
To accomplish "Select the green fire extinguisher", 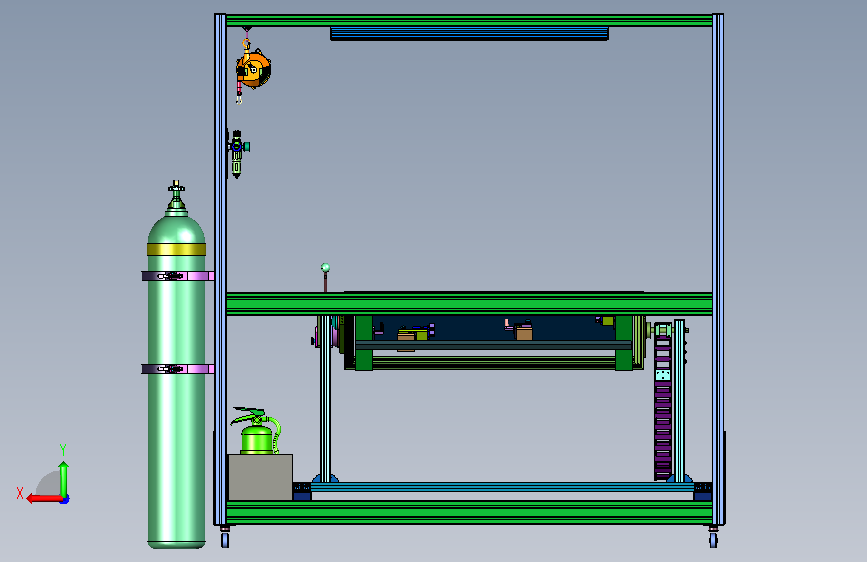I will (257, 431).
